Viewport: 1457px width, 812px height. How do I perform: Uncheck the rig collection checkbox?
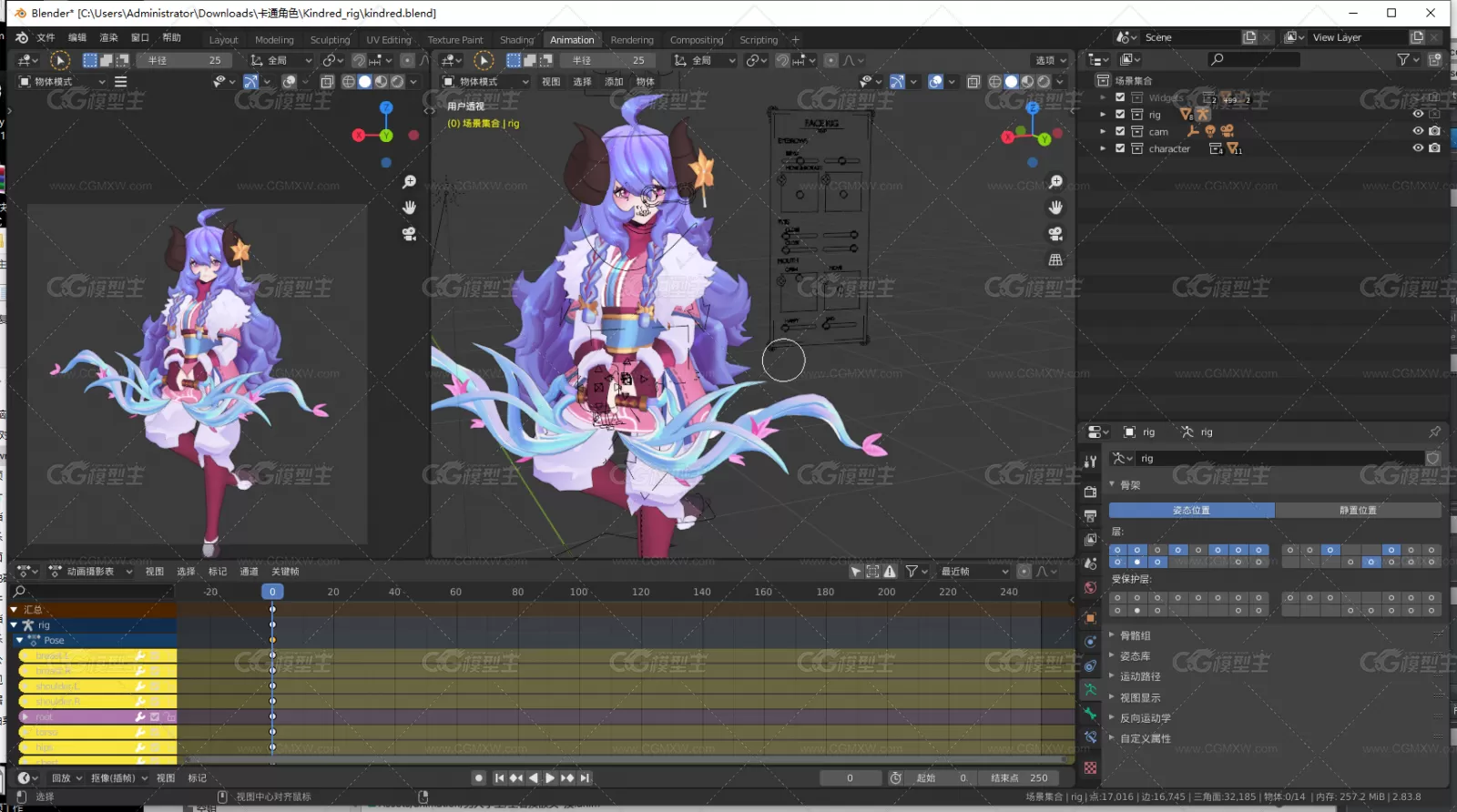coord(1120,115)
